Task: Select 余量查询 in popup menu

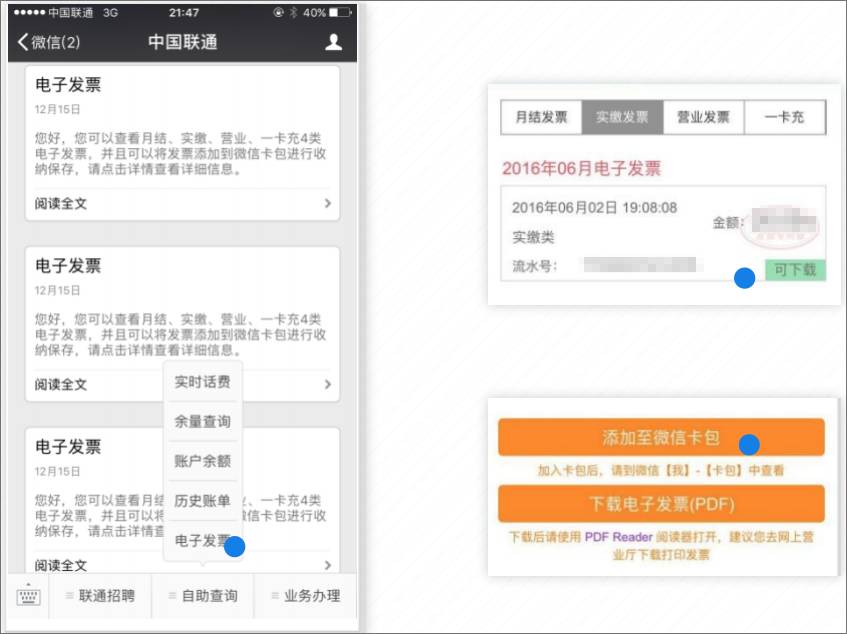Action: (x=203, y=421)
